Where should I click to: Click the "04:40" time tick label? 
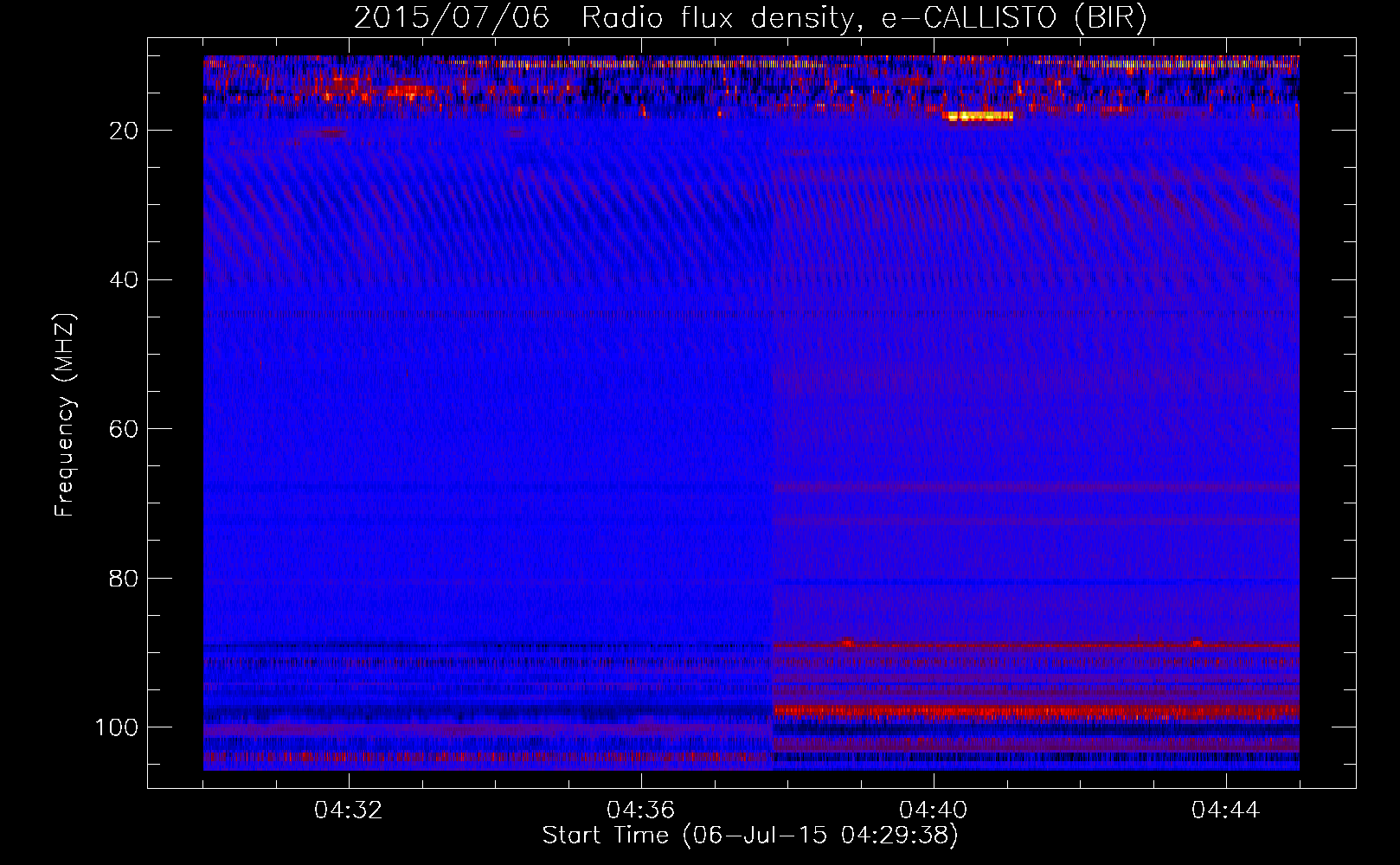coord(934,811)
